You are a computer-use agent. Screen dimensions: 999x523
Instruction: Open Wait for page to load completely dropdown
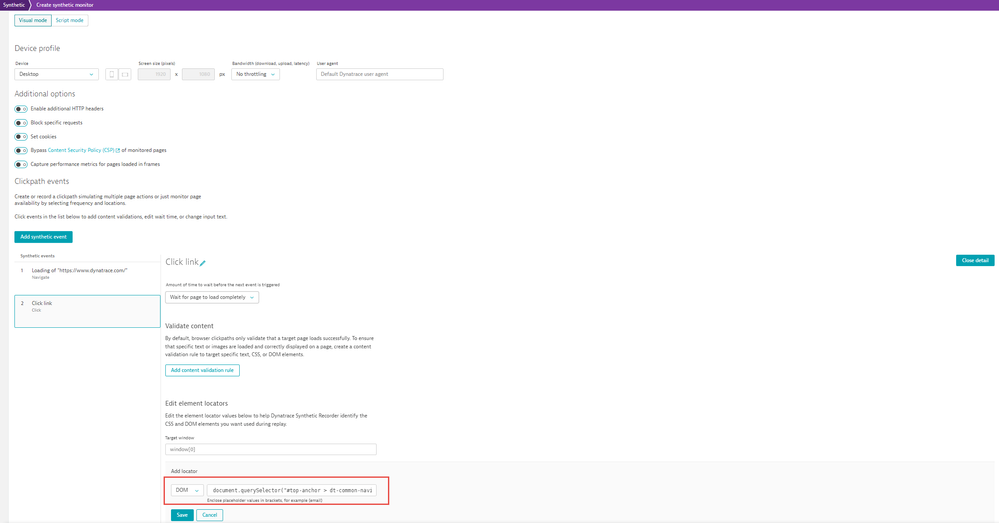[212, 297]
